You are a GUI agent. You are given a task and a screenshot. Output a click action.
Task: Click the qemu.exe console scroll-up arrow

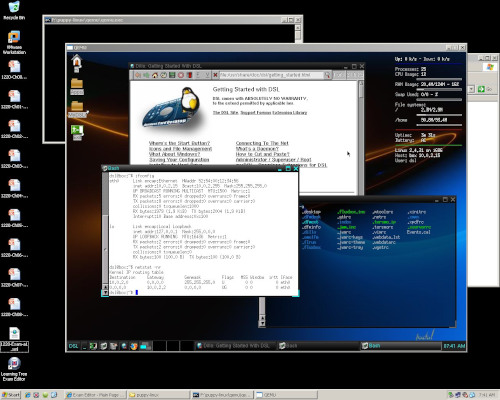(298, 28)
